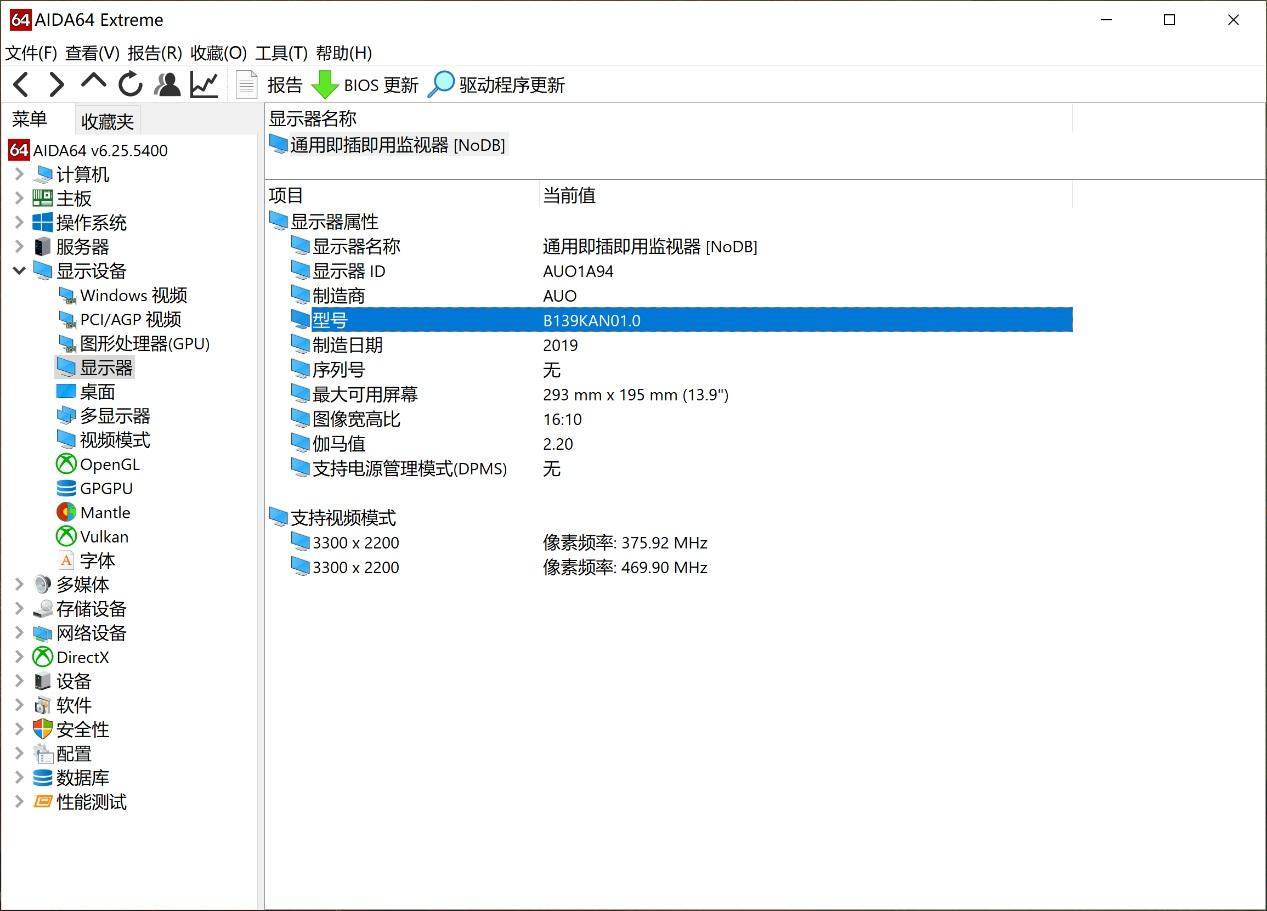Expand the 安全性 tree node

pyautogui.click(x=19, y=729)
